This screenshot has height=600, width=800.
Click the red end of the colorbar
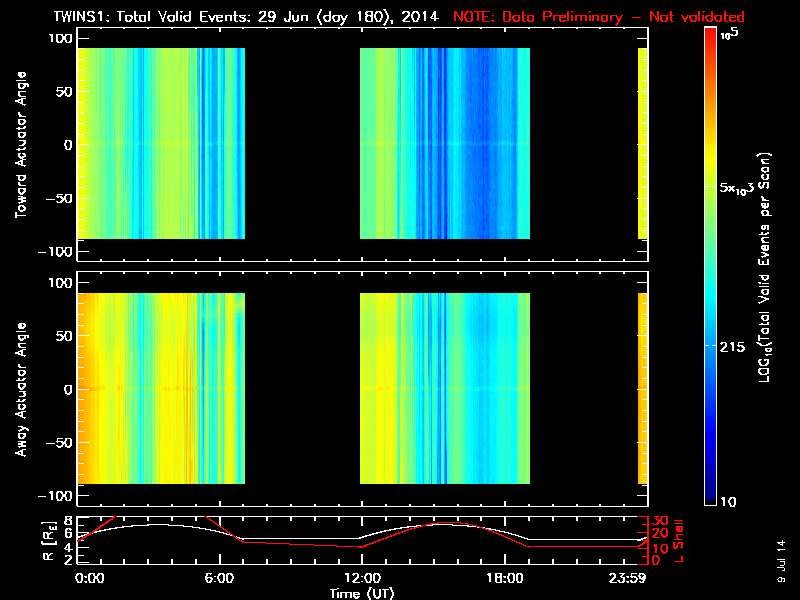(x=710, y=36)
